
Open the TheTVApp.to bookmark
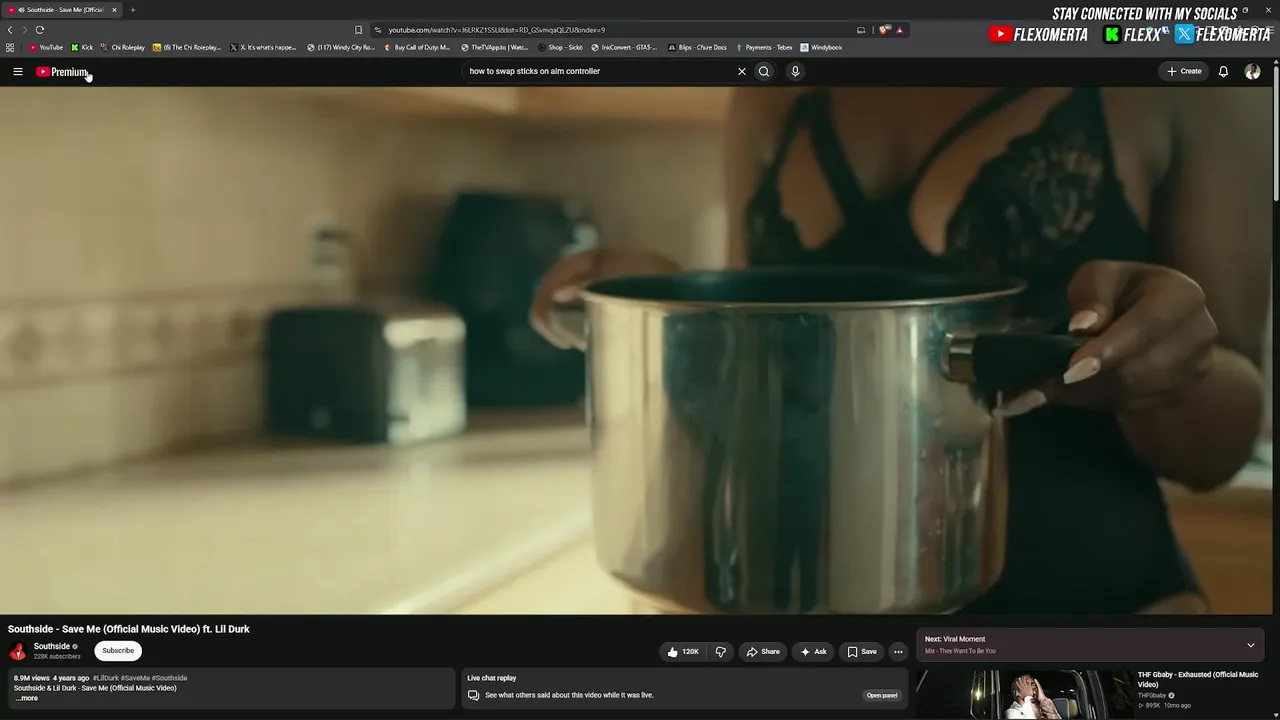pyautogui.click(x=494, y=47)
